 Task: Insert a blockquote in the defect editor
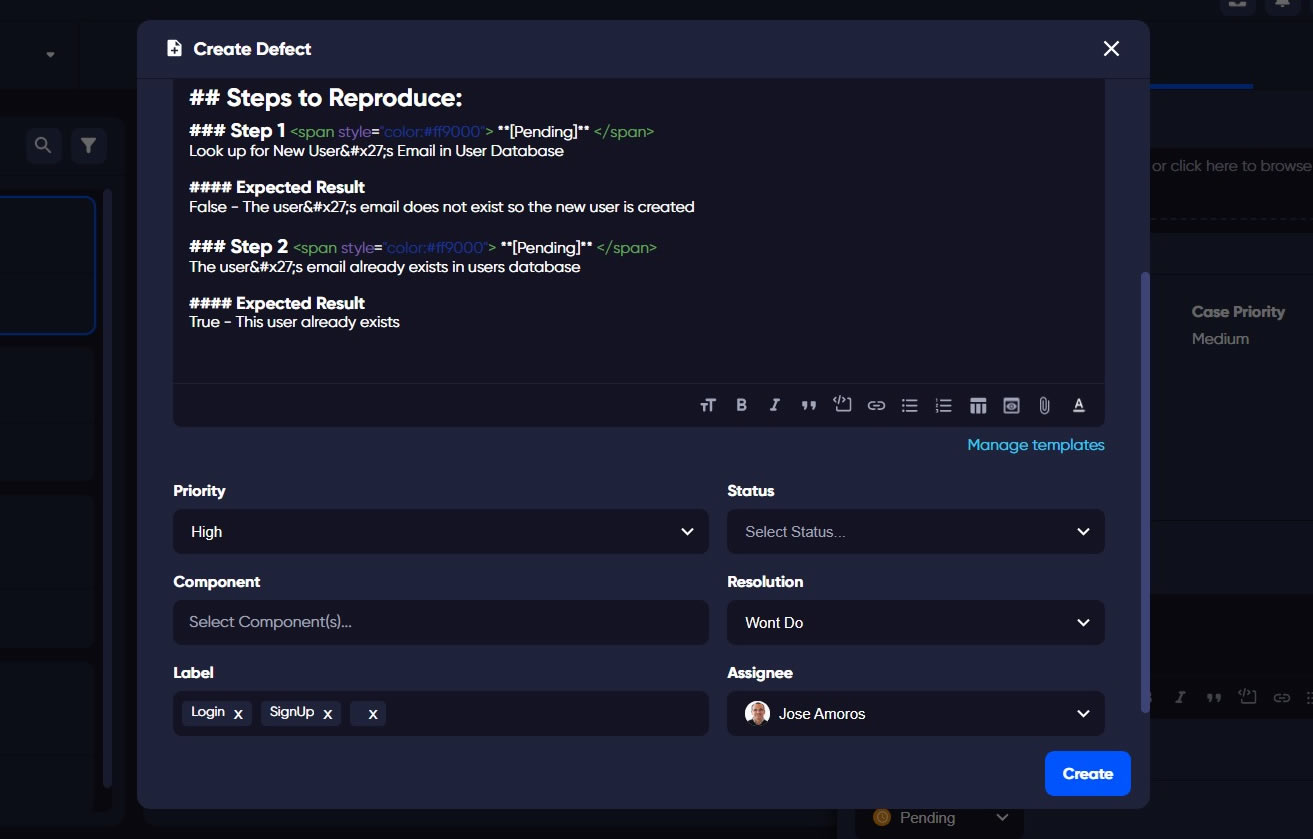[x=808, y=405]
